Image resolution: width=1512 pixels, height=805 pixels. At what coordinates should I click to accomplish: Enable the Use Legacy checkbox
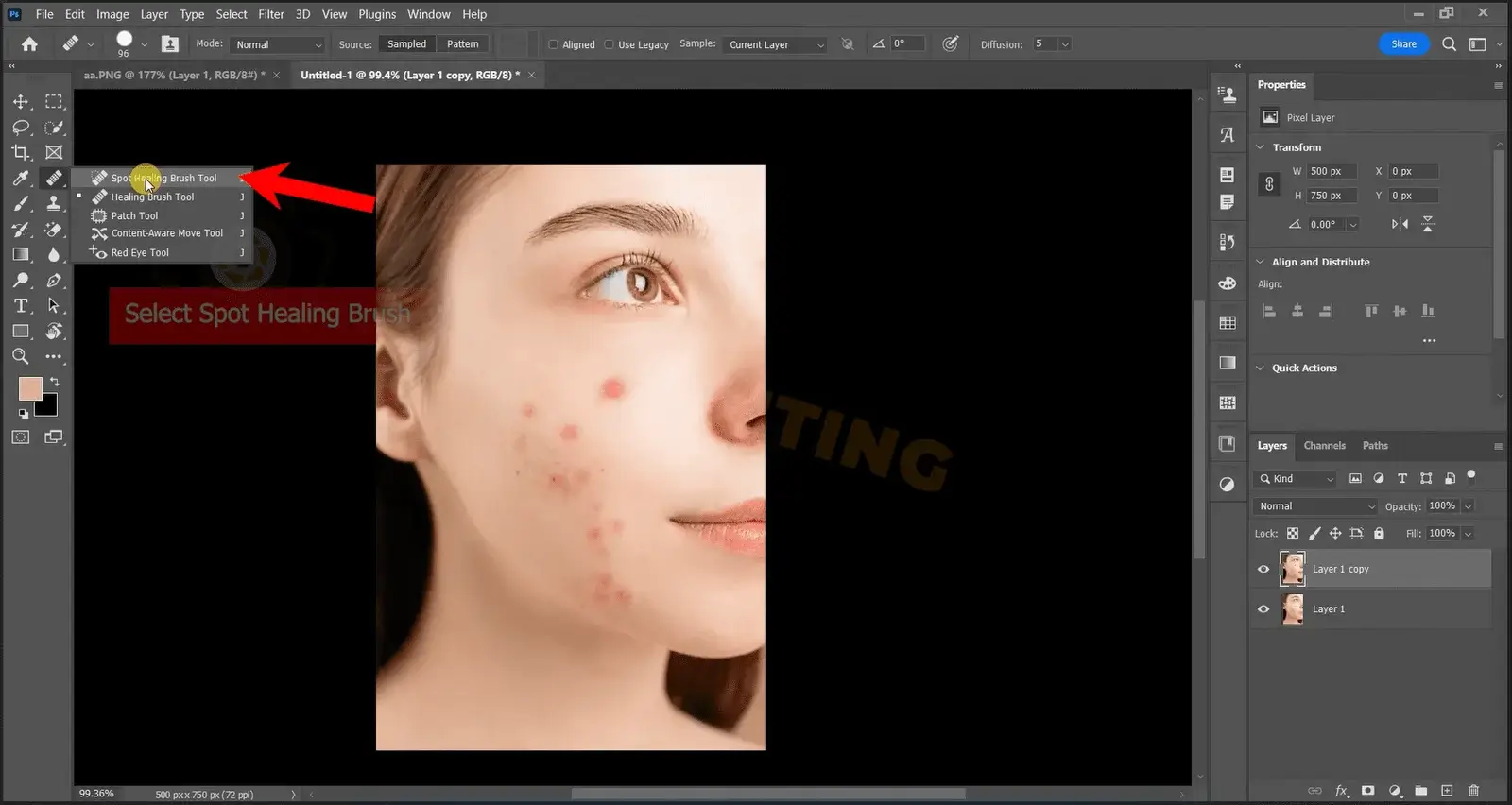click(610, 44)
